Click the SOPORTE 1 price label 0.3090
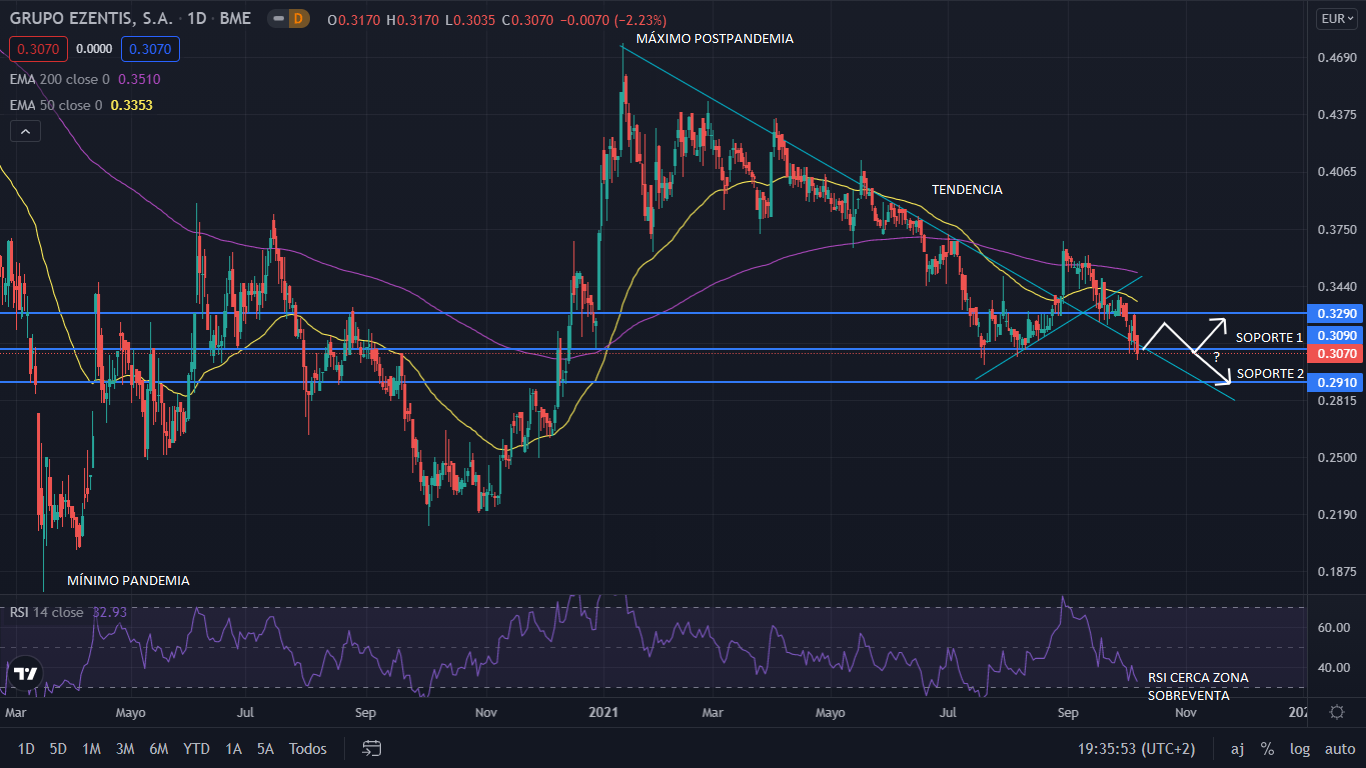The width and height of the screenshot is (1366, 768). (1335, 336)
